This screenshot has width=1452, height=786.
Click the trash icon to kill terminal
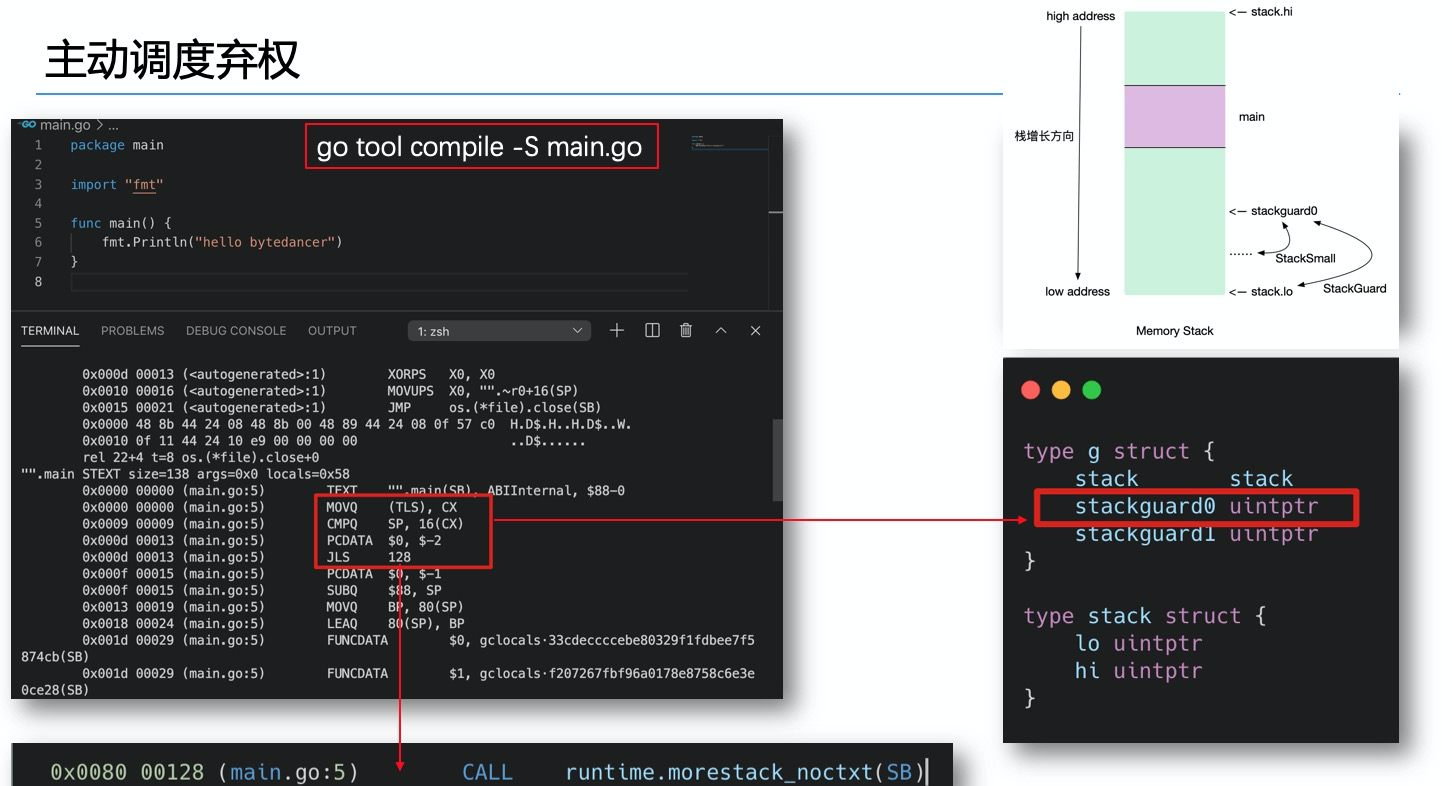coord(686,330)
